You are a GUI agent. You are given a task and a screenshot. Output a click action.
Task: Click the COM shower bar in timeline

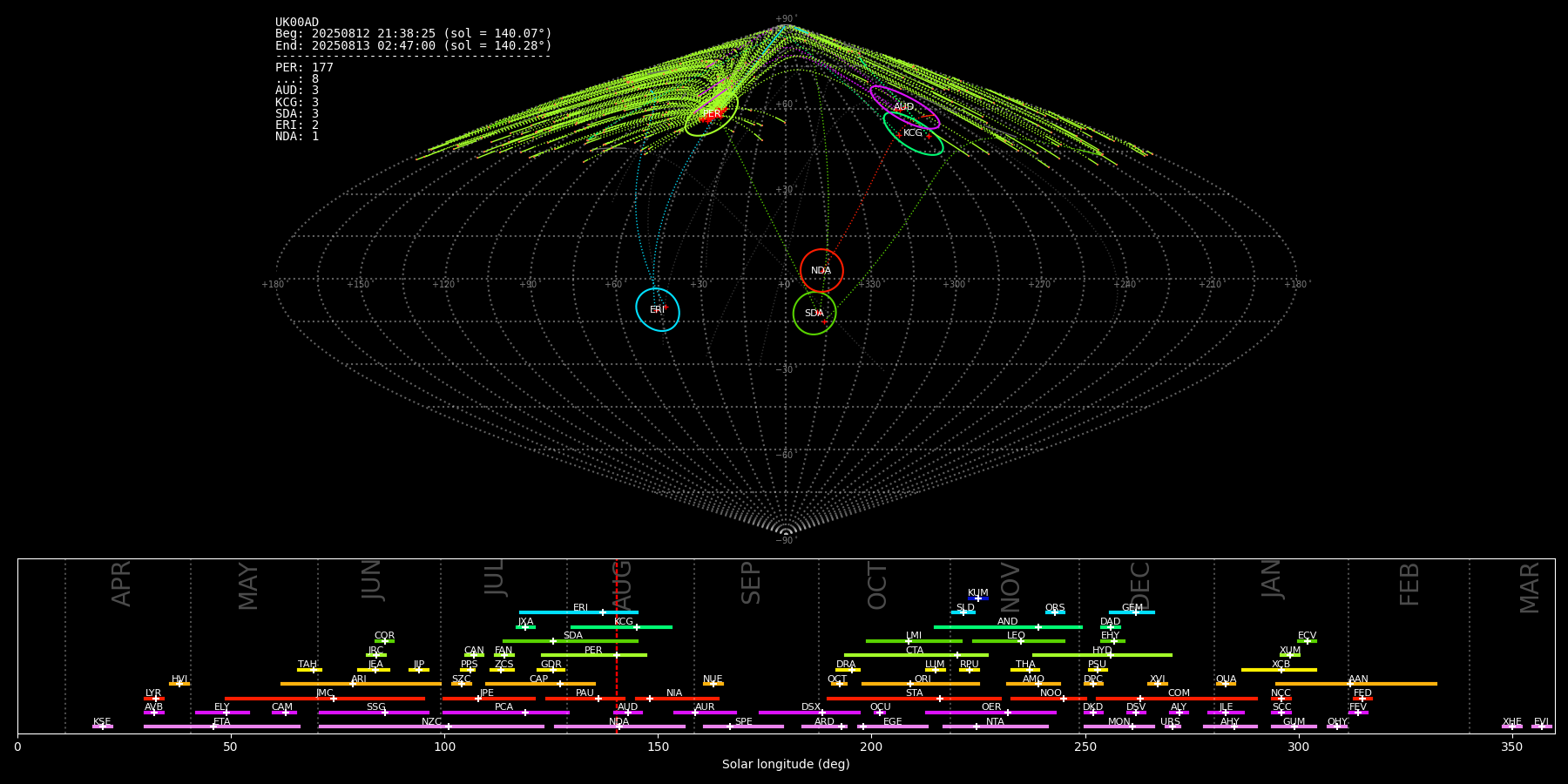coord(1178,699)
